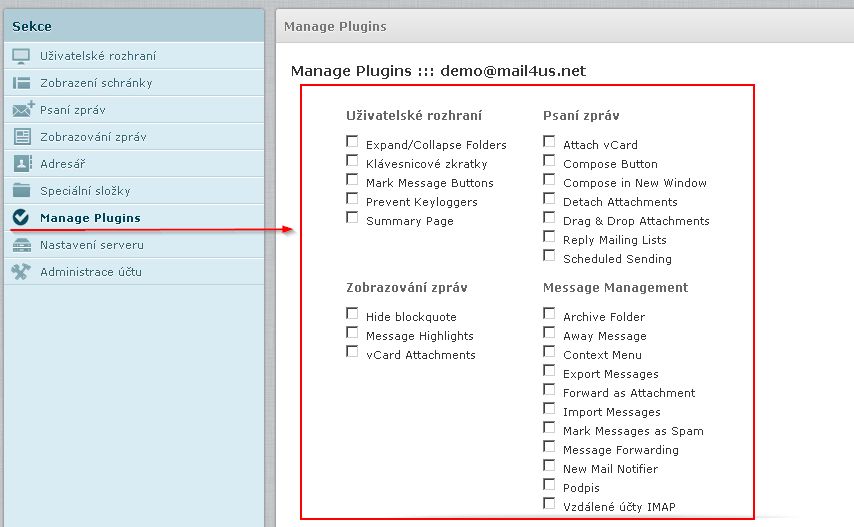The height and width of the screenshot is (527, 854).
Task: Click the envelope icon beside Psaní zpráv
Action: (x=23, y=109)
